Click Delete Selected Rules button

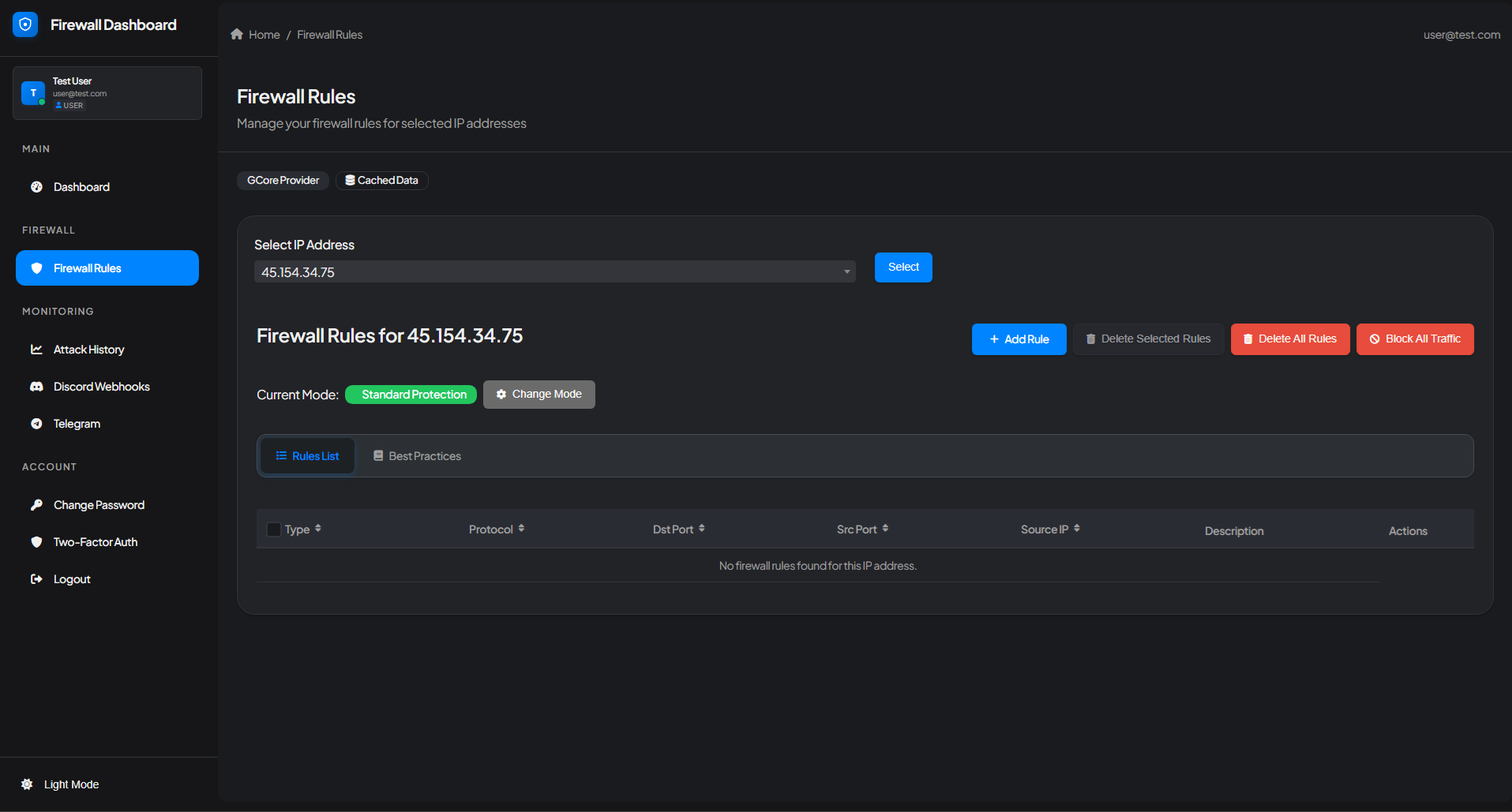tap(1148, 339)
